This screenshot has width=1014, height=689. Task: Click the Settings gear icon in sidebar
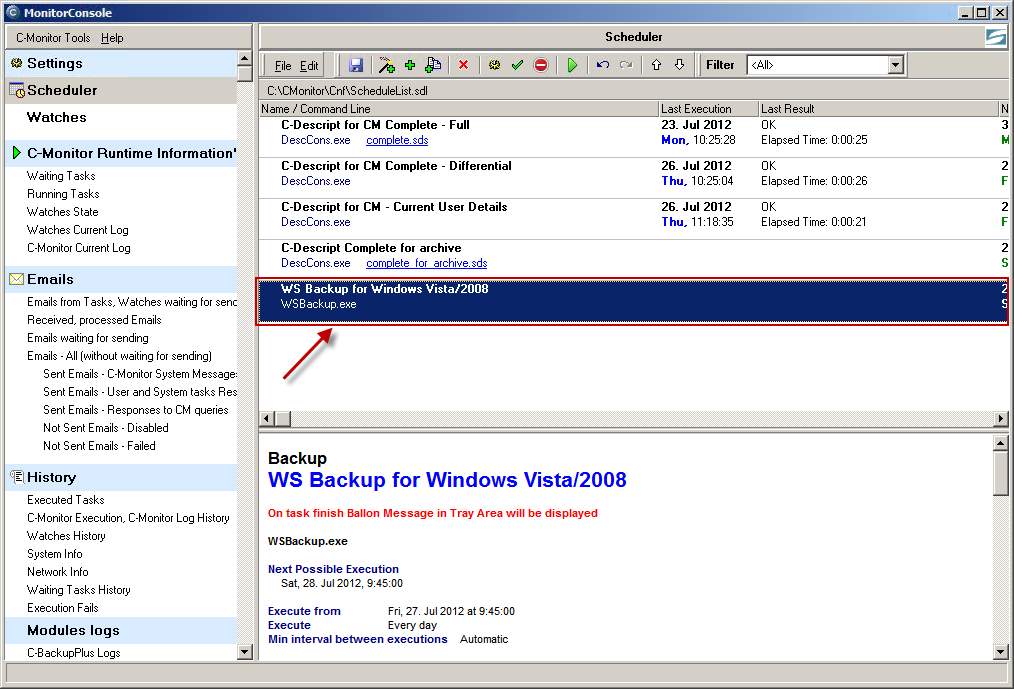coord(17,63)
